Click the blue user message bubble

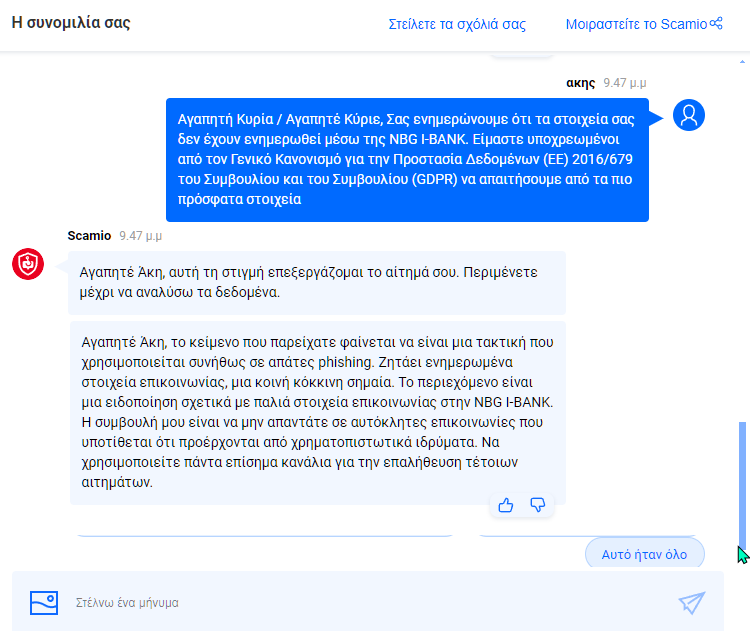tap(407, 160)
